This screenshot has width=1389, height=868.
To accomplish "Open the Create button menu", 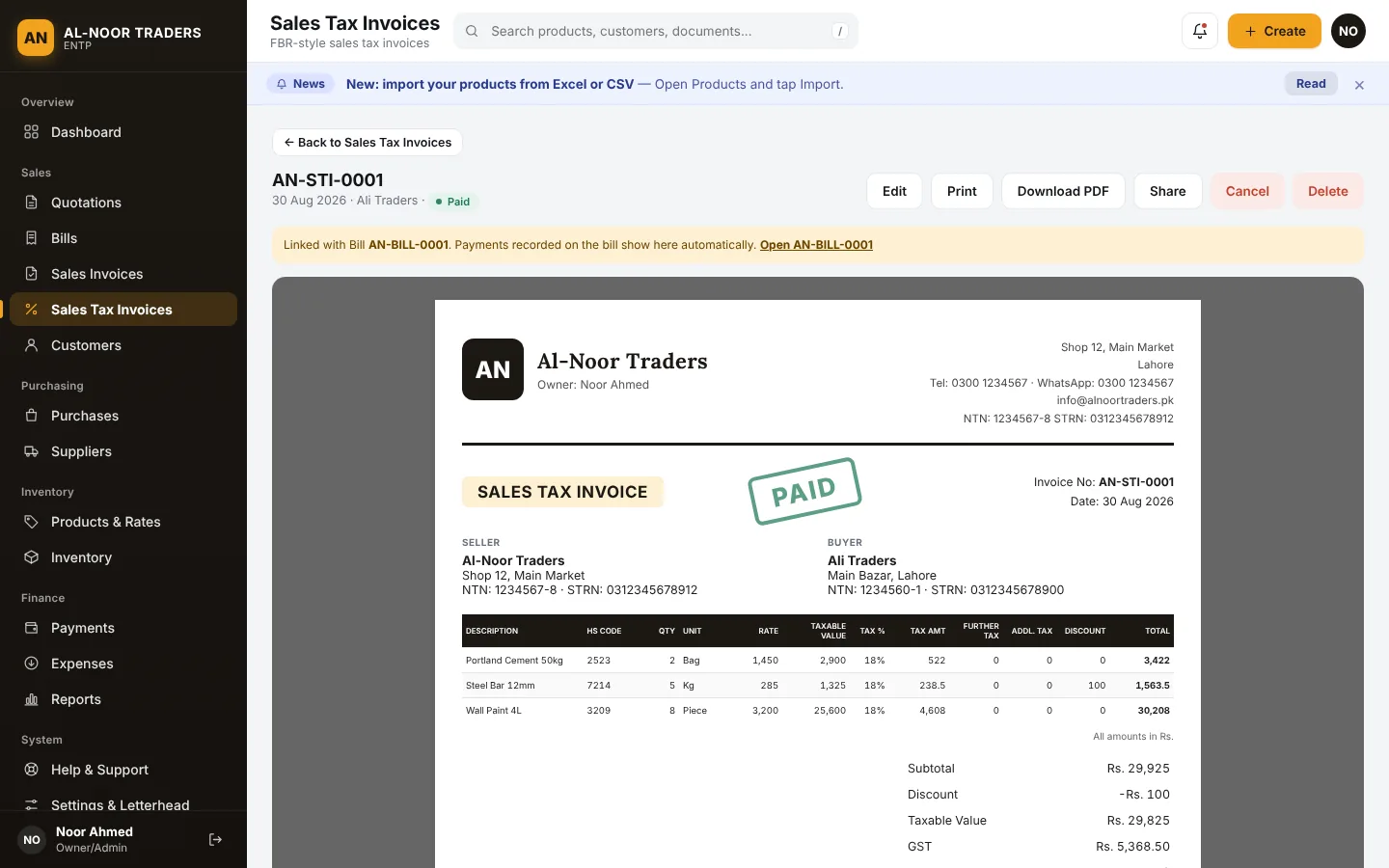I will click(x=1274, y=31).
